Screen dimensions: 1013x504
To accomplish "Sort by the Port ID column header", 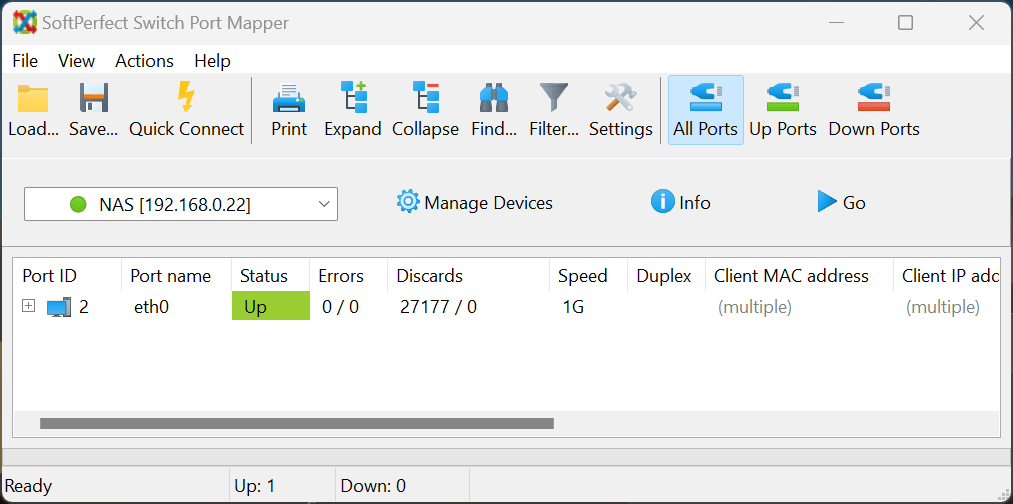I will click(67, 276).
